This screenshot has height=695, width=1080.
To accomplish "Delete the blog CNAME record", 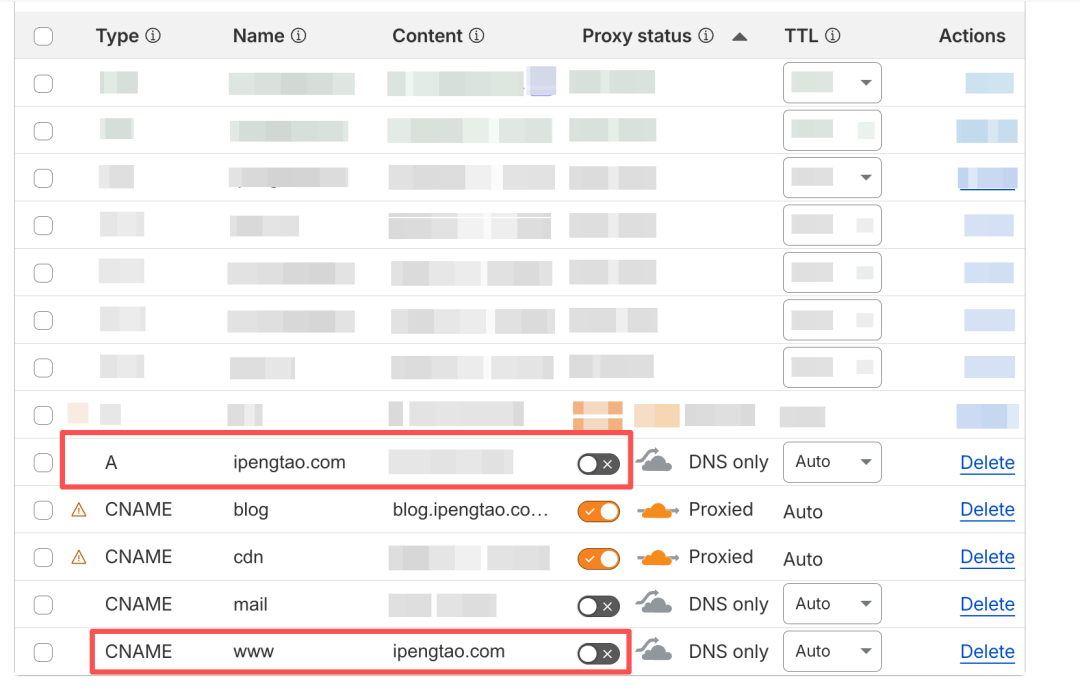I will pos(987,509).
